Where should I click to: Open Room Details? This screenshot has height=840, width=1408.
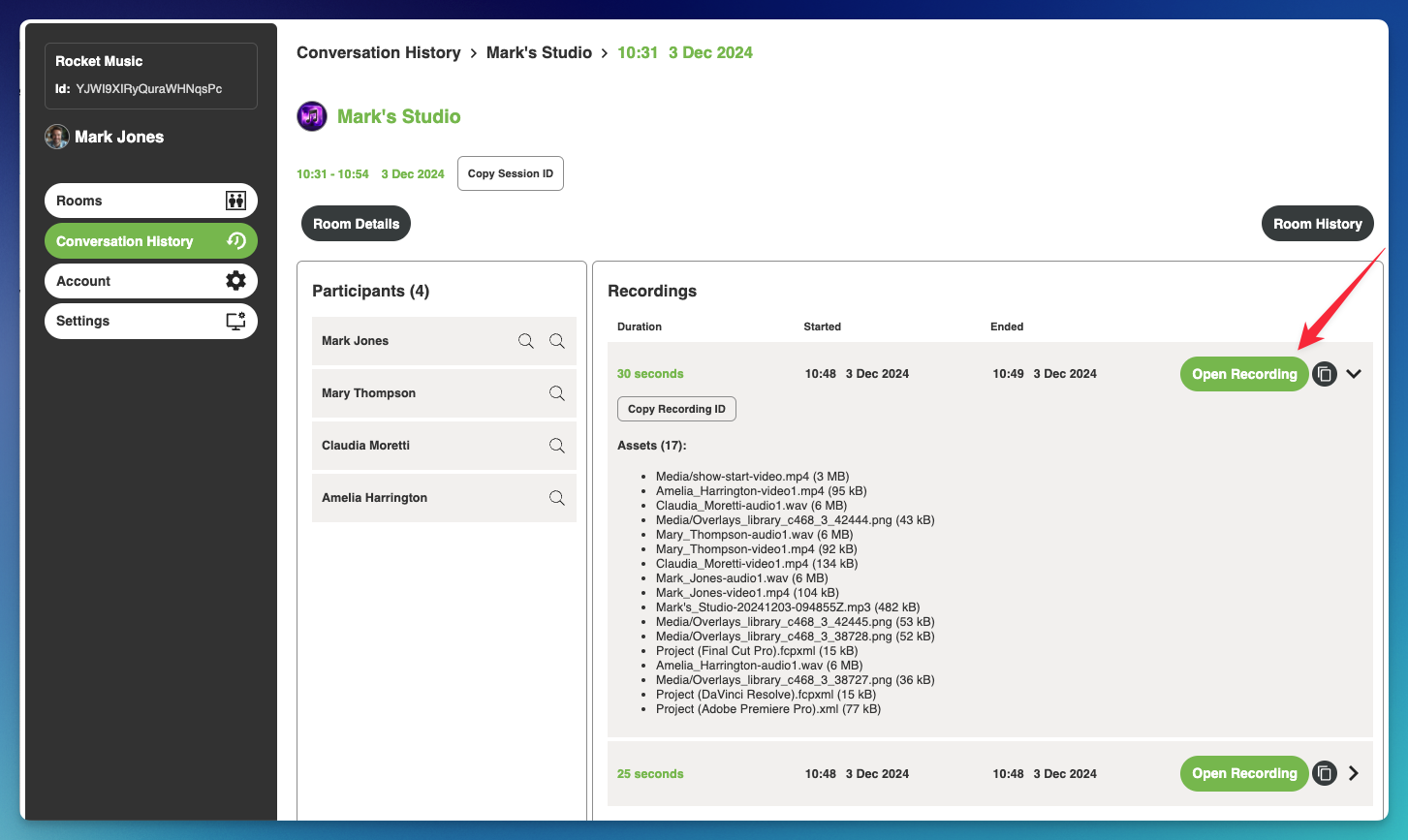pos(357,224)
